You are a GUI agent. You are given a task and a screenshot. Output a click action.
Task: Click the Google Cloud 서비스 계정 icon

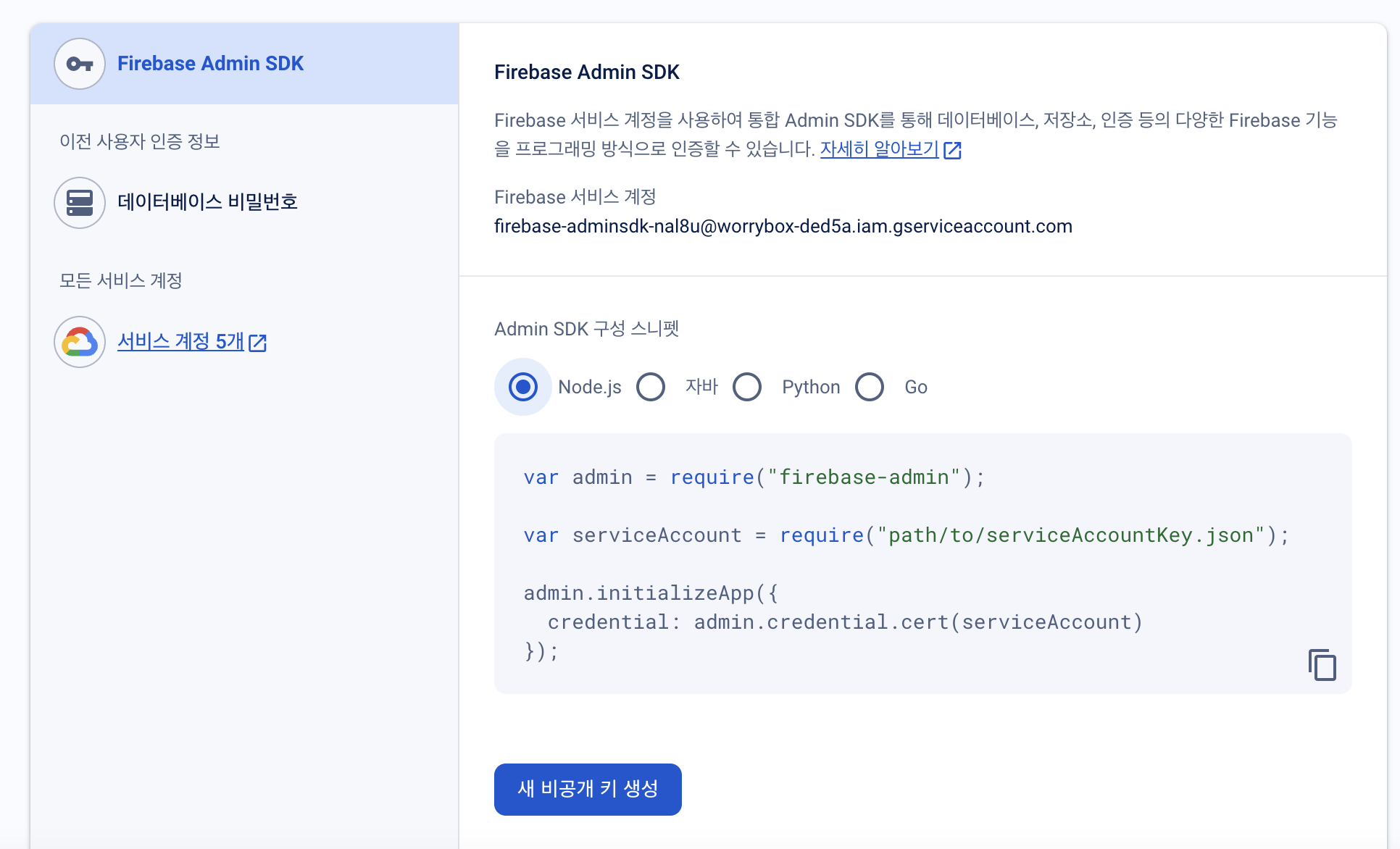79,341
